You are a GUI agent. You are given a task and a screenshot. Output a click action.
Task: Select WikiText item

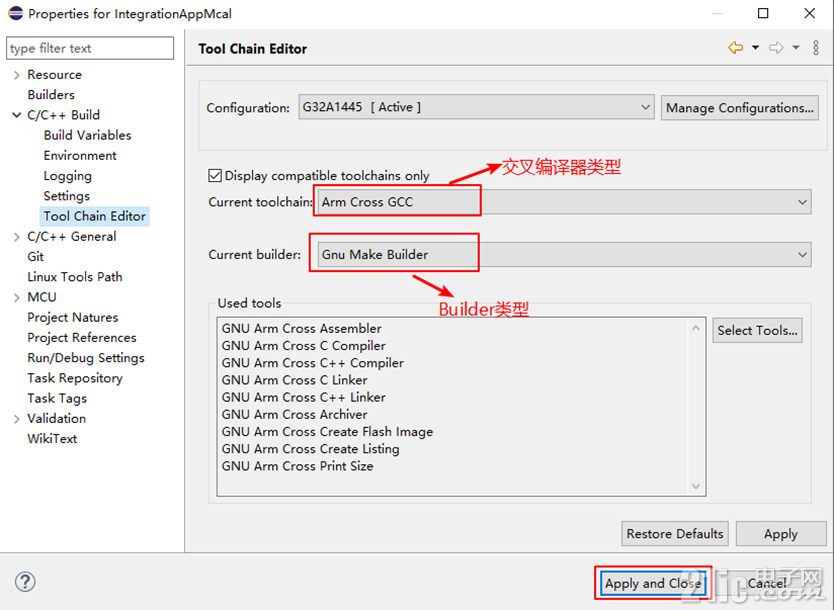pos(52,439)
